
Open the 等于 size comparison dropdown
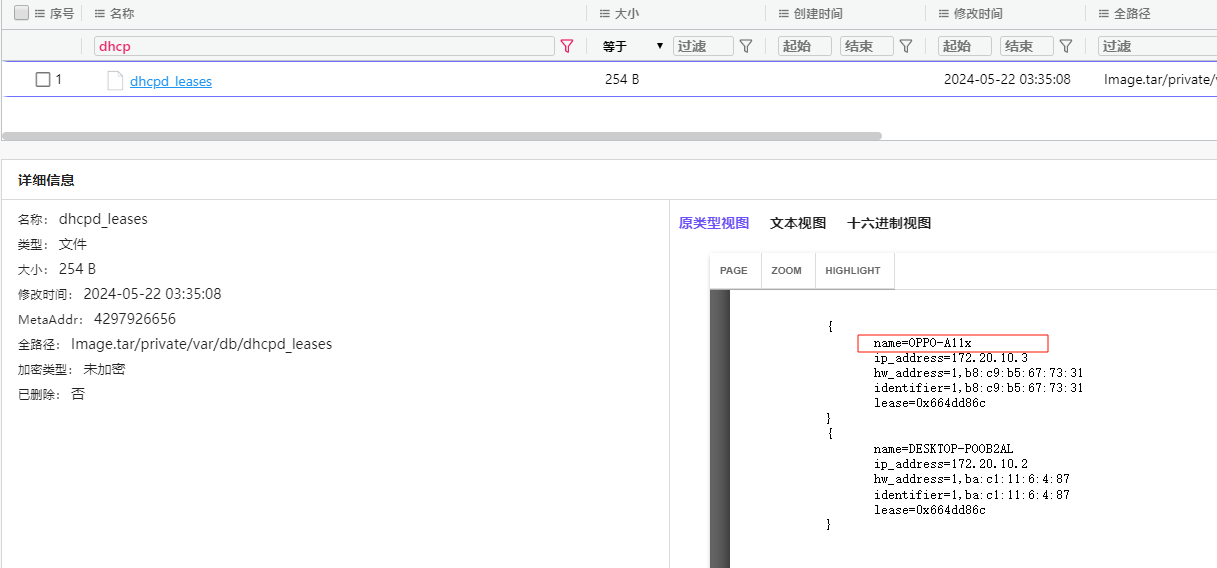(633, 46)
